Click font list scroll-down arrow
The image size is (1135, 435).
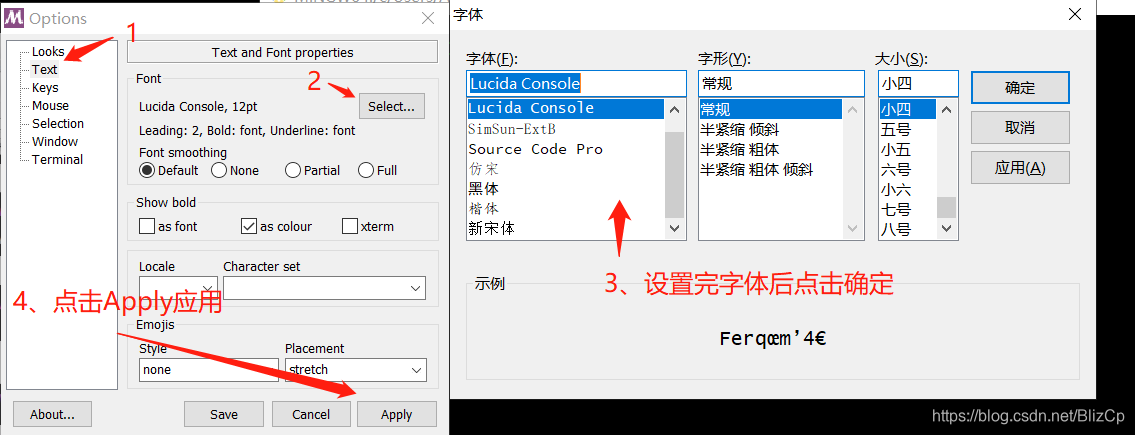click(x=675, y=229)
